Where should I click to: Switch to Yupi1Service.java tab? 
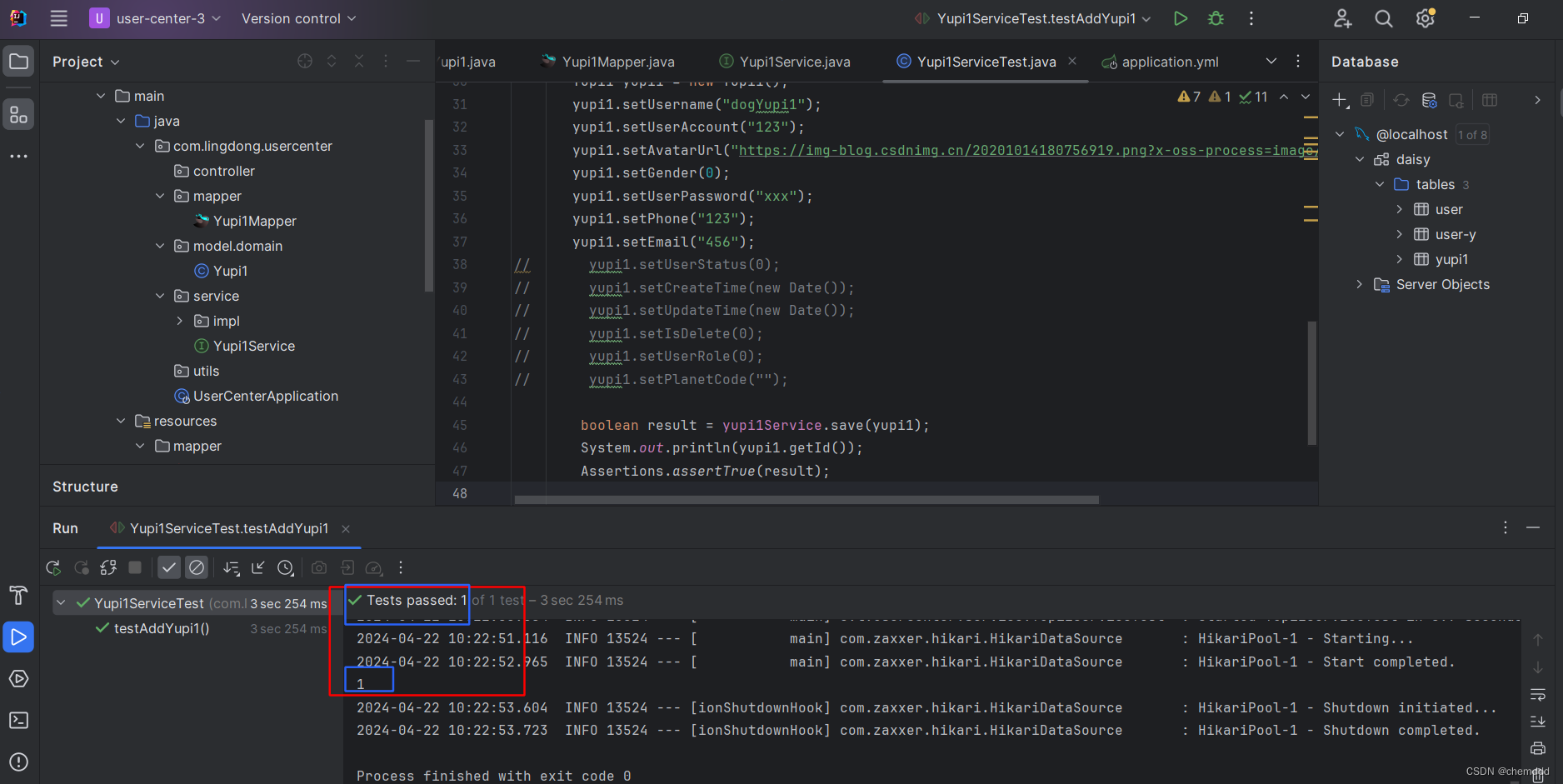pos(785,62)
